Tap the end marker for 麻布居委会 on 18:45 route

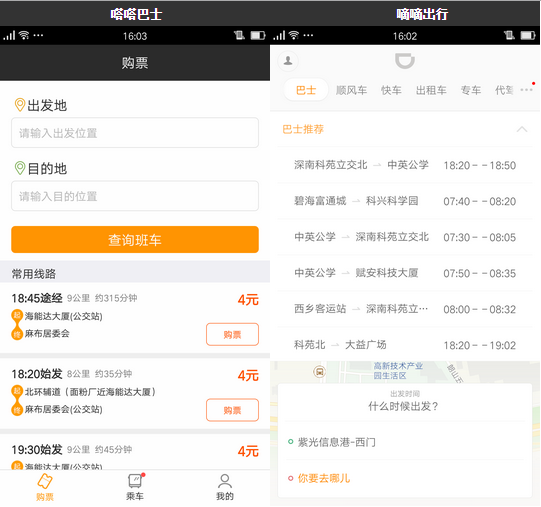pos(17,334)
